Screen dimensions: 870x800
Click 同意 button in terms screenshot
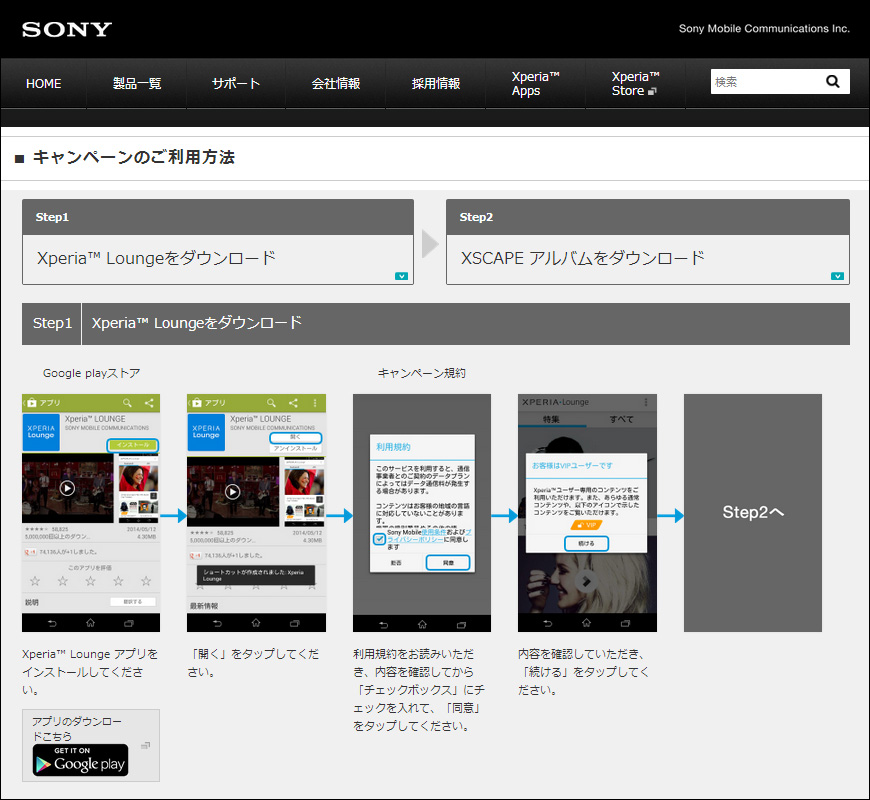[448, 563]
